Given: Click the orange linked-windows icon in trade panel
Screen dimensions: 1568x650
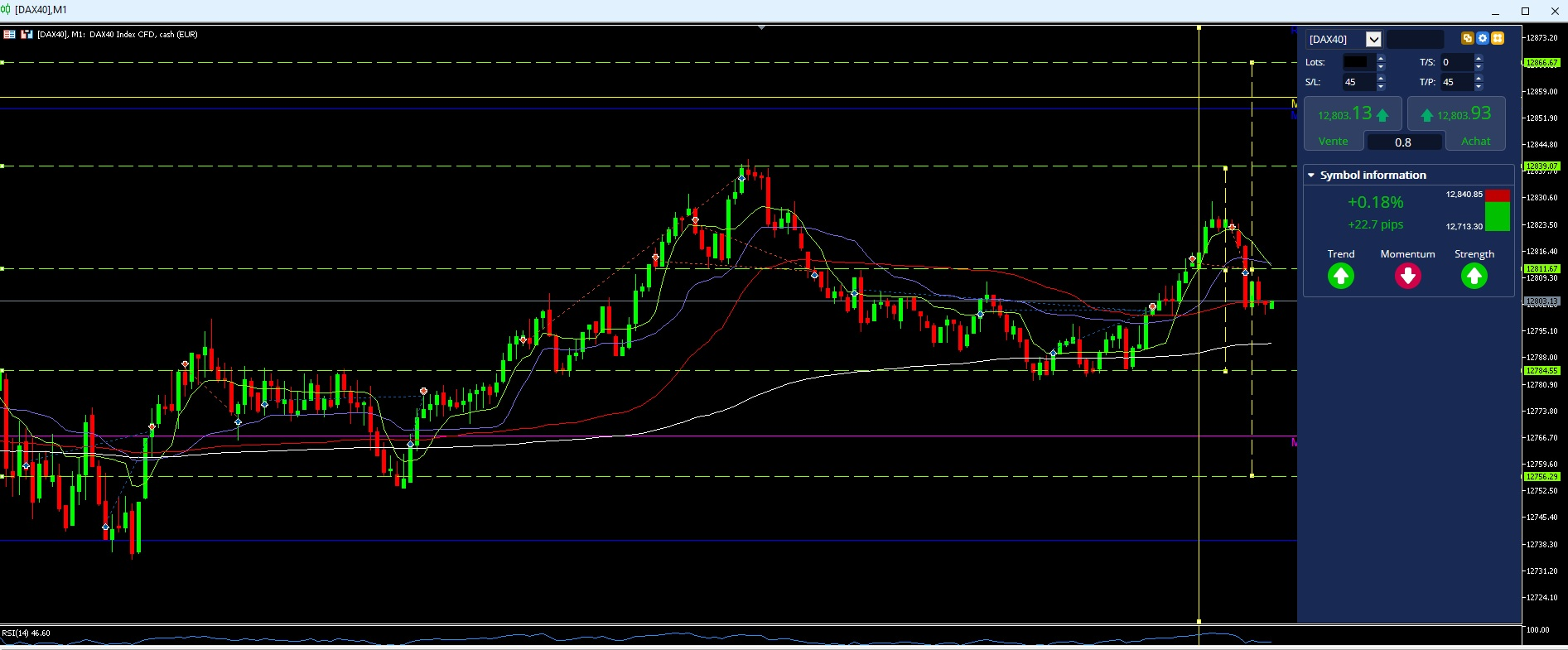Looking at the screenshot, I should click(x=1467, y=38).
